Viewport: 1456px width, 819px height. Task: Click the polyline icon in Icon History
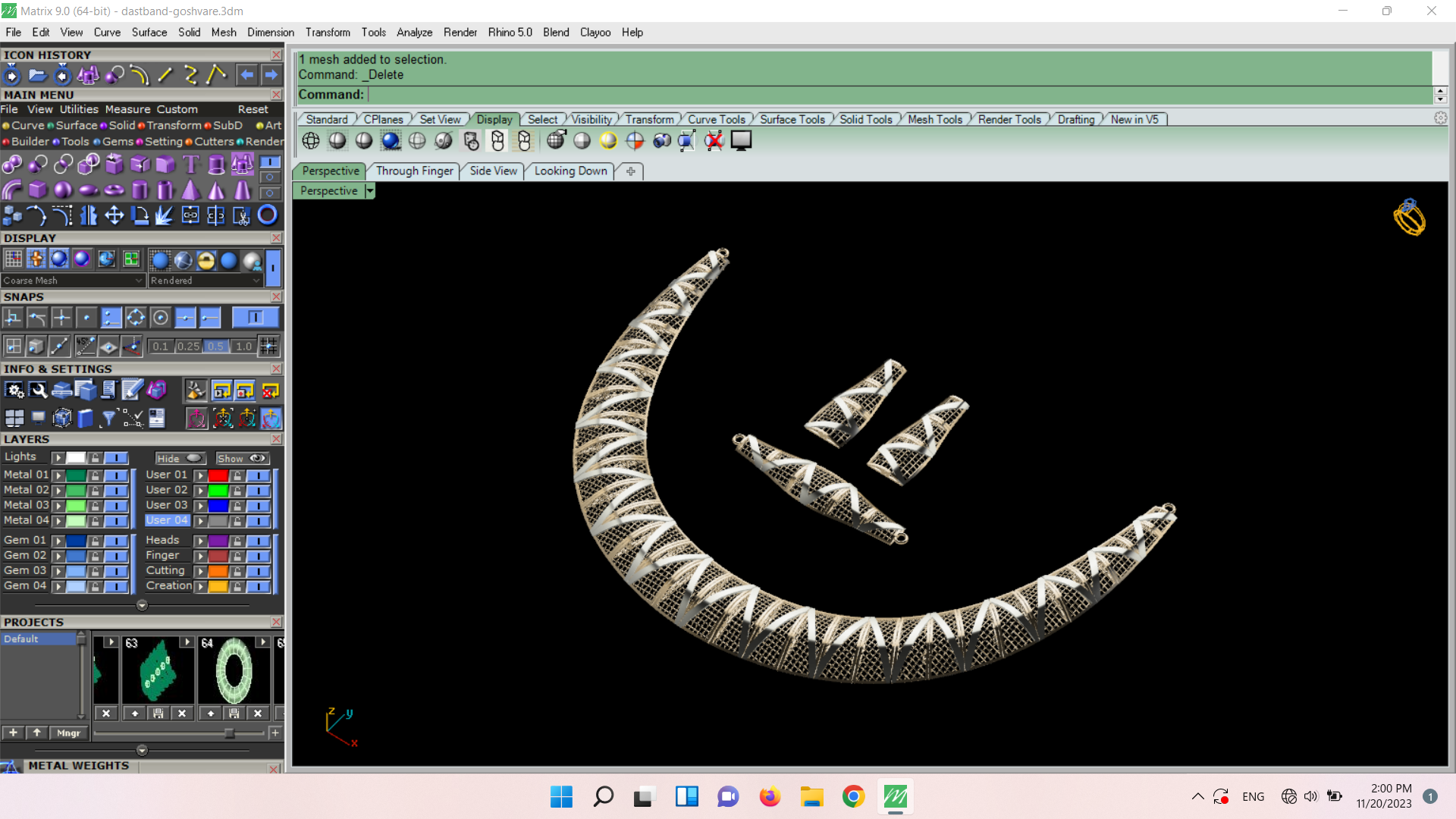pos(191,74)
